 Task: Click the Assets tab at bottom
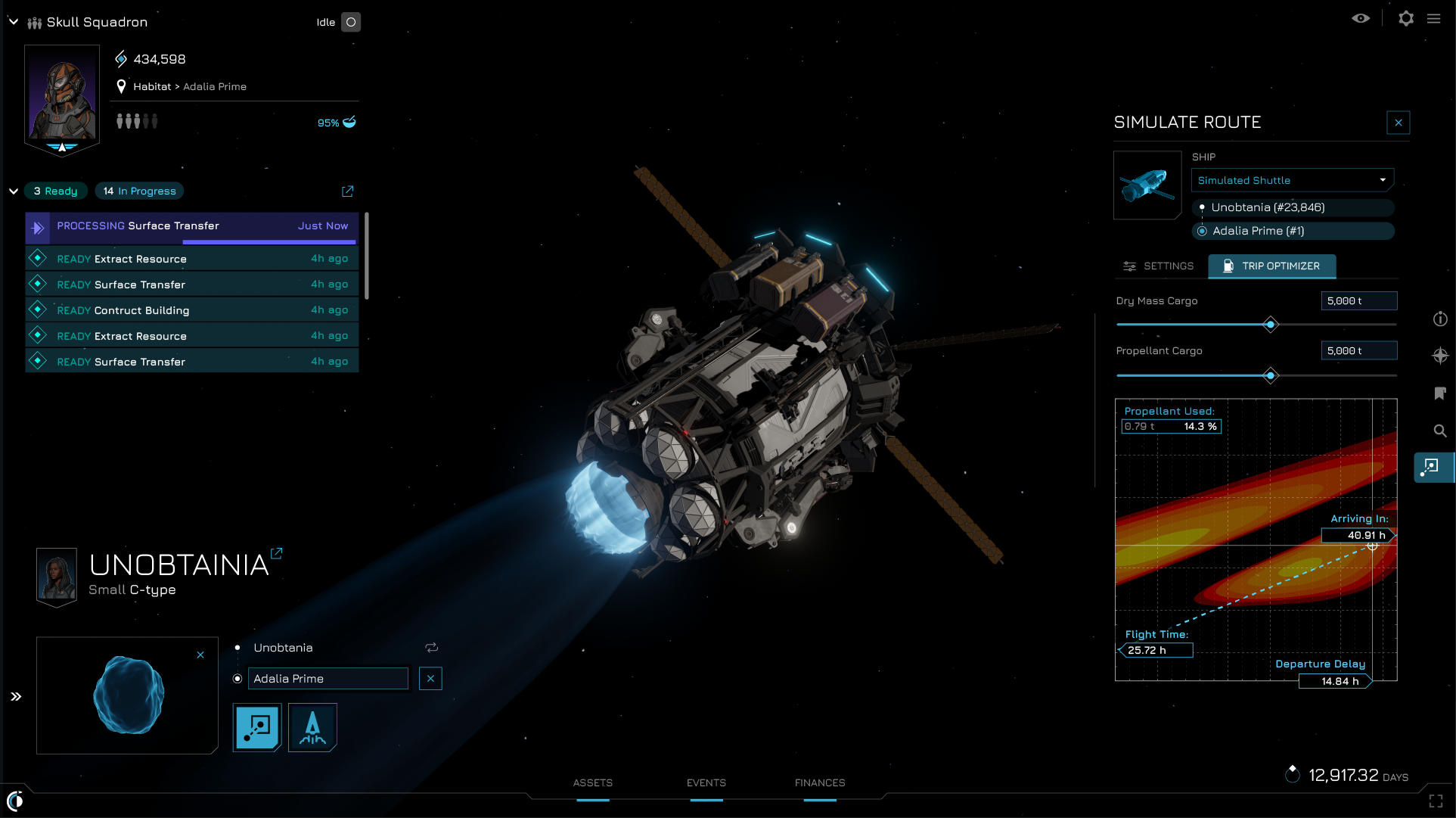[594, 783]
